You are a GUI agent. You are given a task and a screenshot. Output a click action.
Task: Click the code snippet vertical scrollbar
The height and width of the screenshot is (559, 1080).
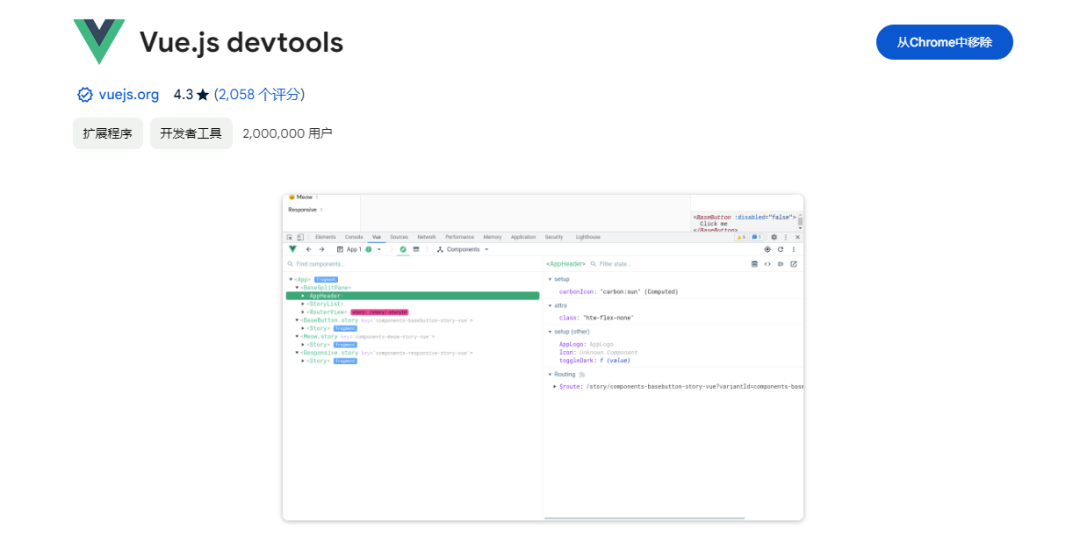pos(800,220)
